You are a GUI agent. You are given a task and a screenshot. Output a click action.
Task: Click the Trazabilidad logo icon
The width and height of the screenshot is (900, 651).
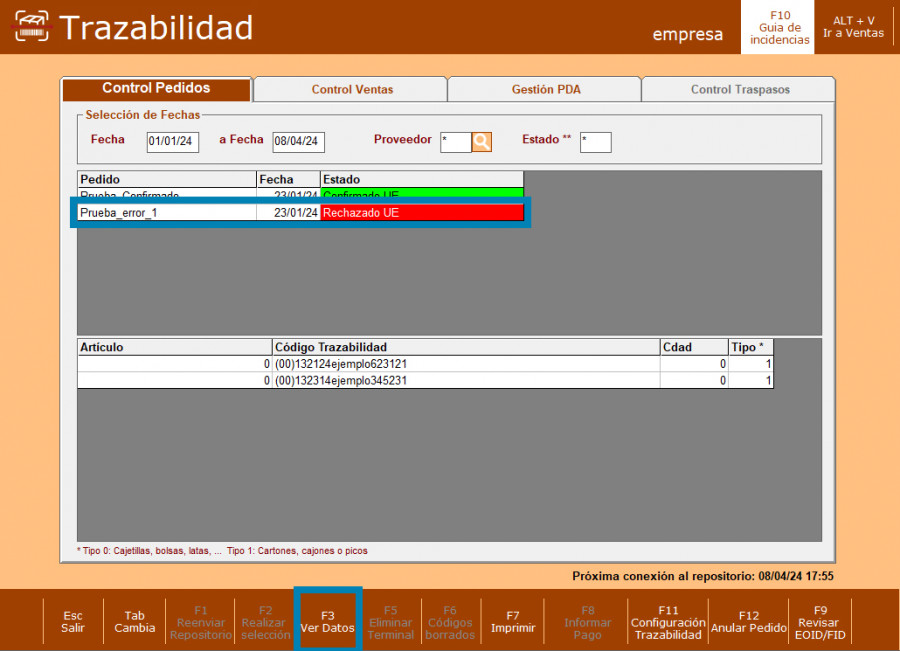[x=30, y=27]
